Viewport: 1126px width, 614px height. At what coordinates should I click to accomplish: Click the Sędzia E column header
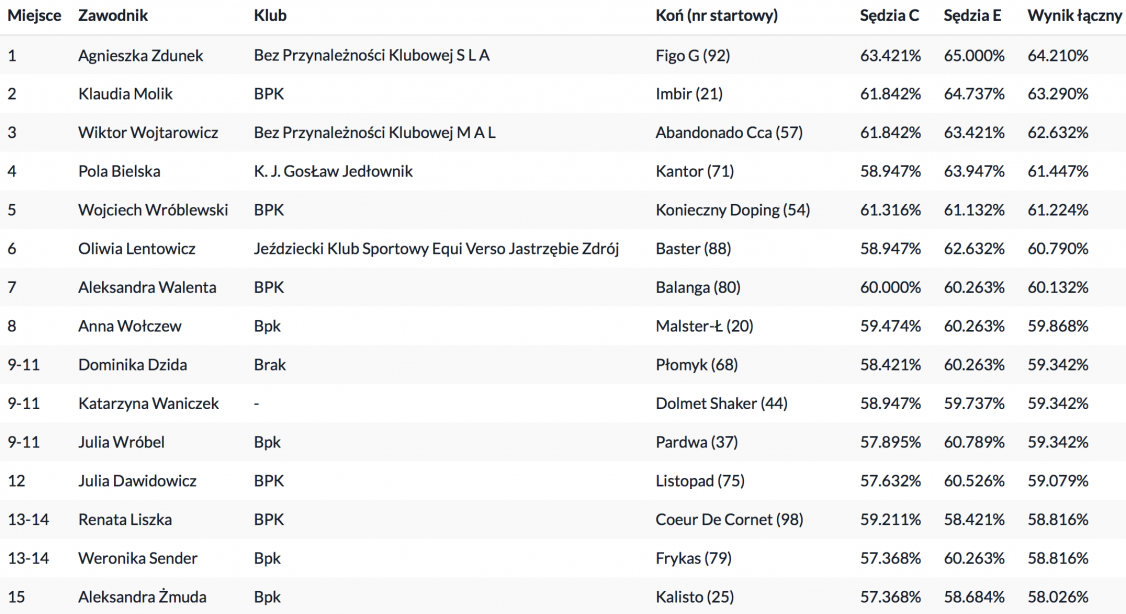tap(973, 16)
